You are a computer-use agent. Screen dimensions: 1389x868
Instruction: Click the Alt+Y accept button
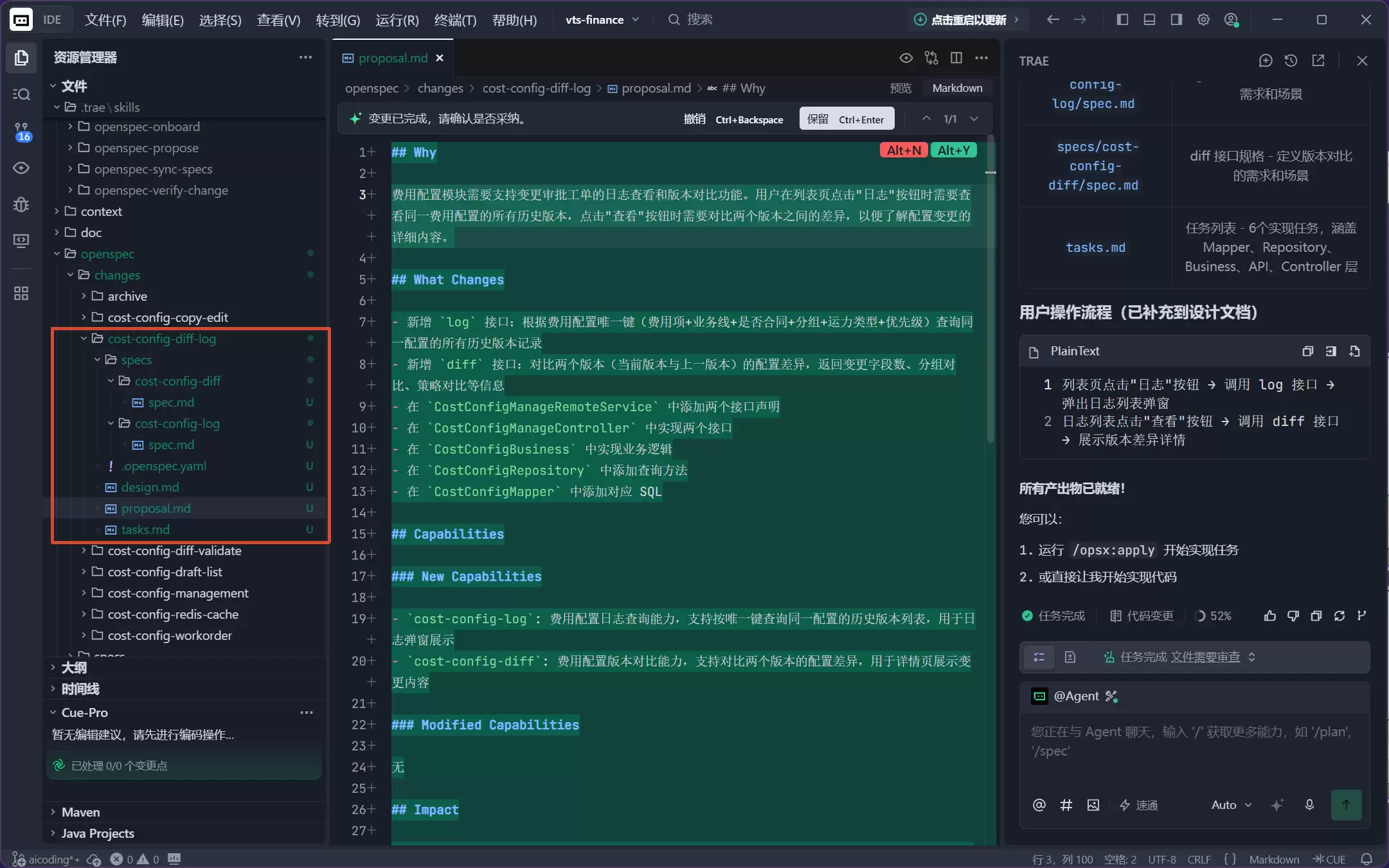(x=954, y=150)
